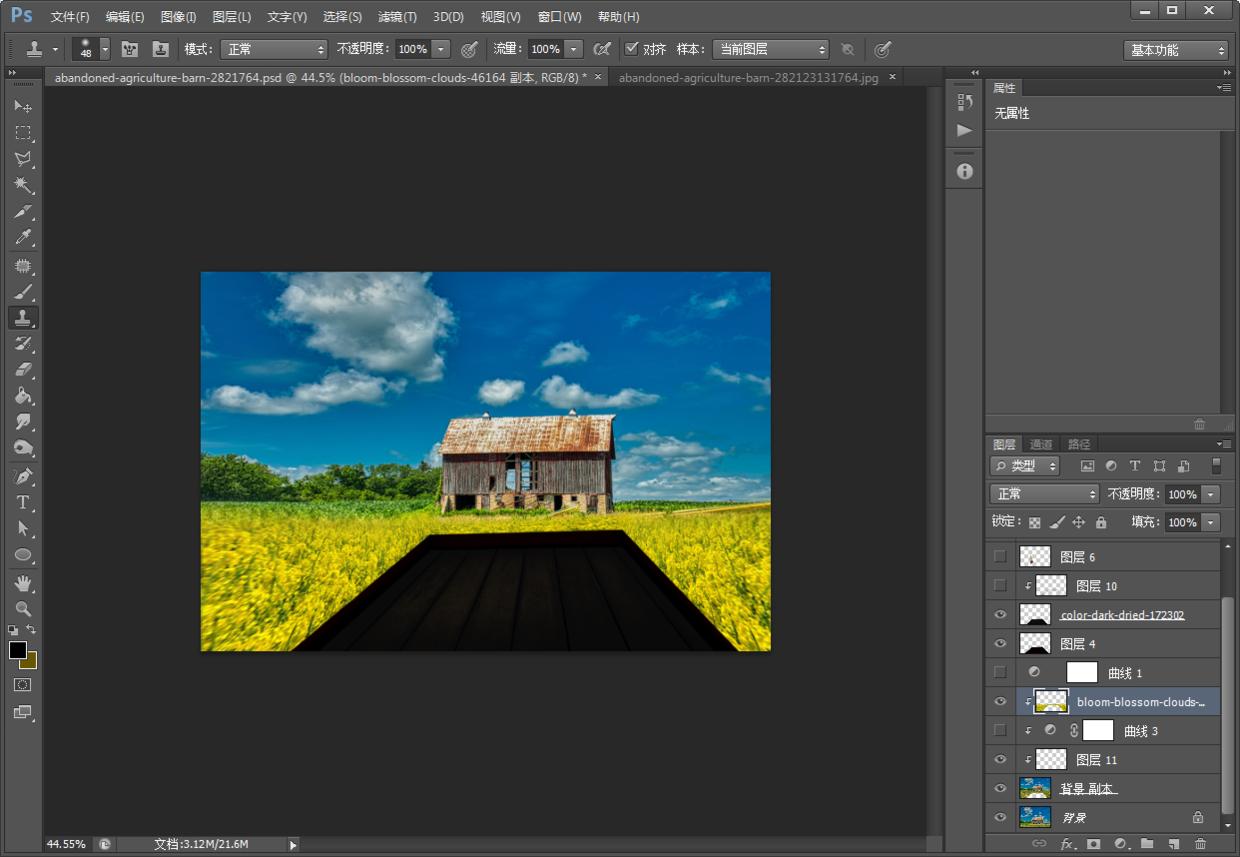This screenshot has width=1240, height=857.
Task: Switch to the 通道 tab
Action: 1041,444
